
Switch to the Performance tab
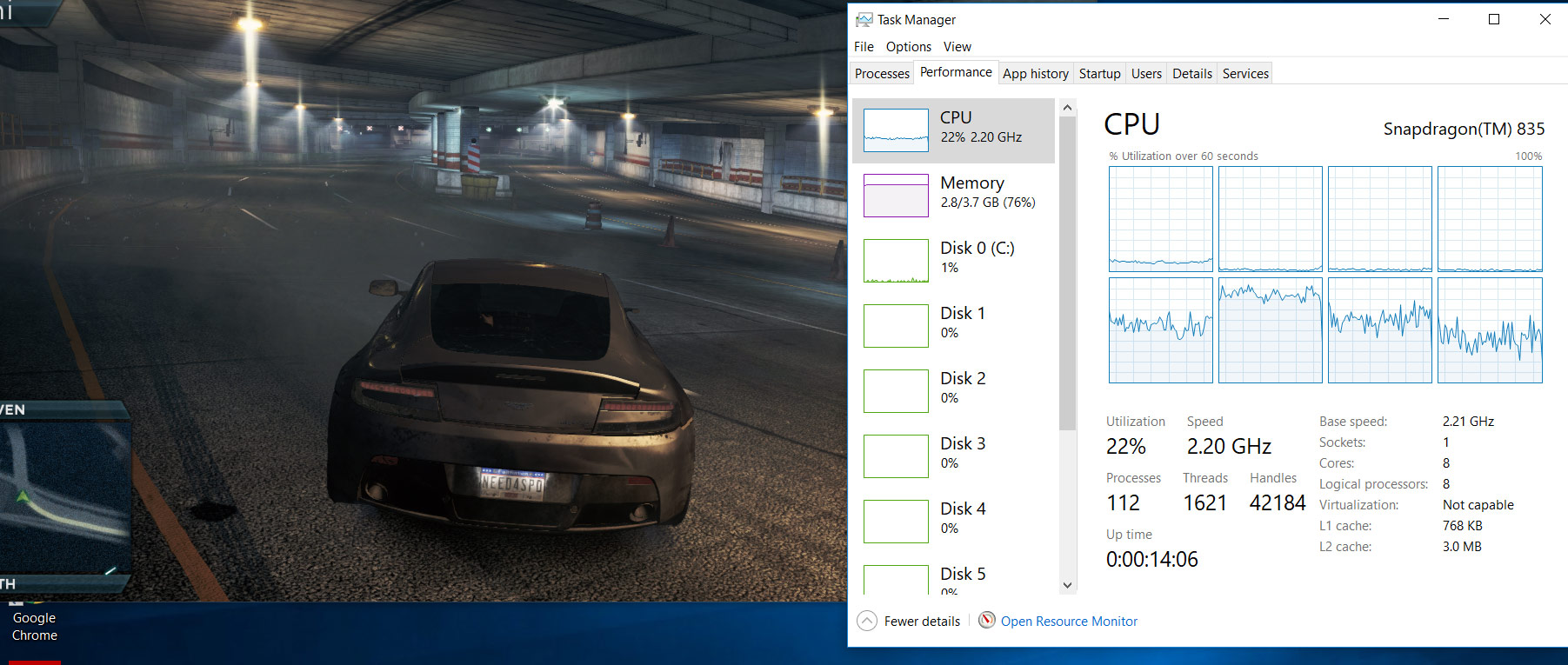pyautogui.click(x=956, y=72)
